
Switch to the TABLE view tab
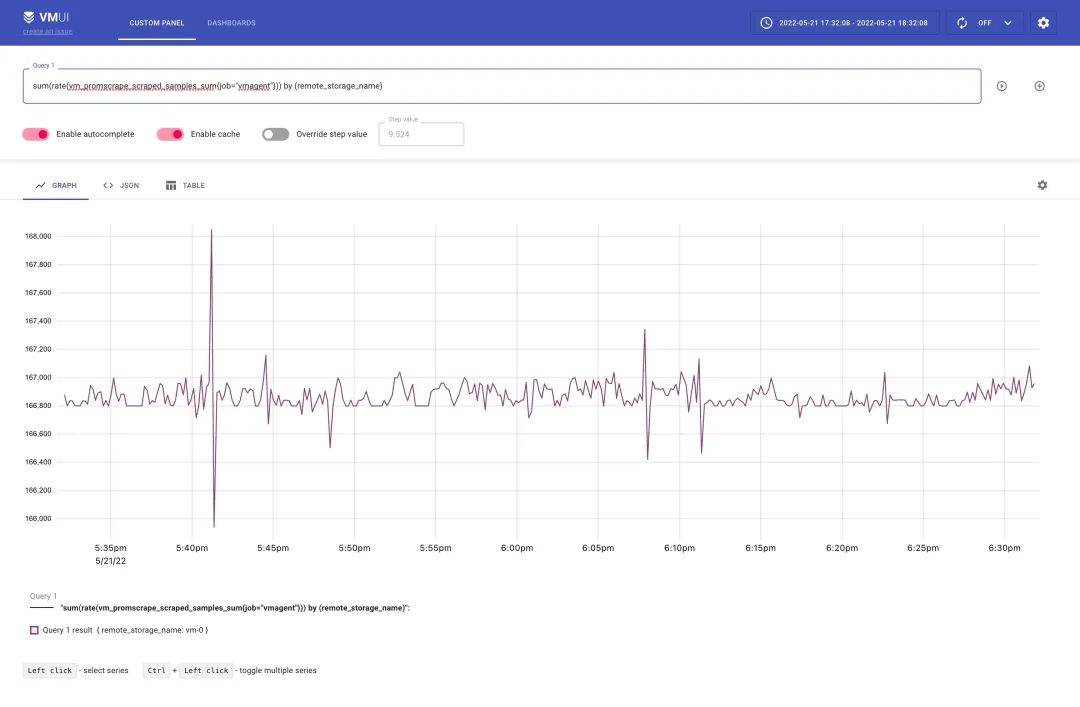point(185,185)
